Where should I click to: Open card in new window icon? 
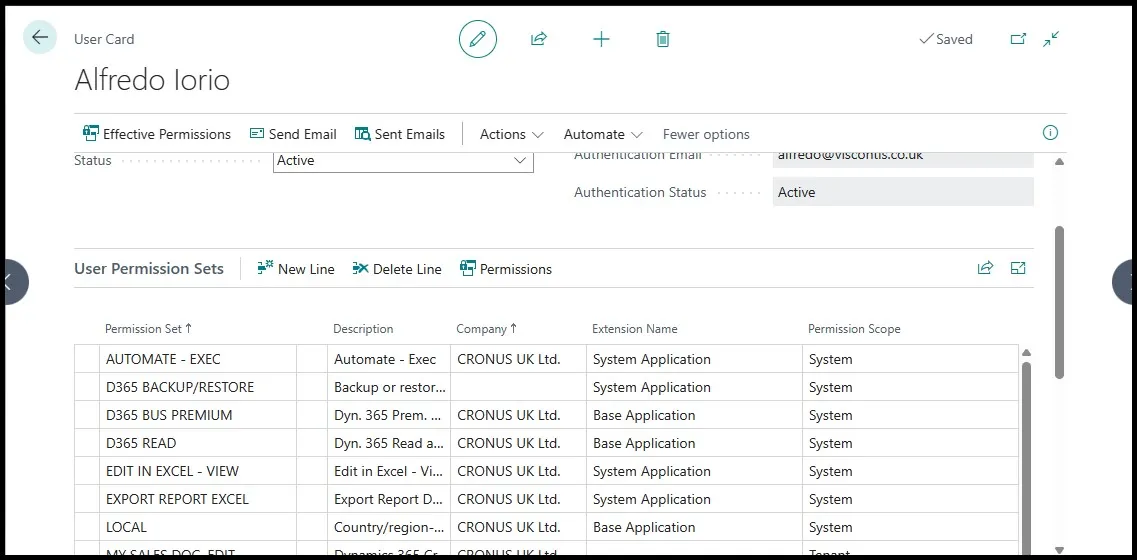1018,39
